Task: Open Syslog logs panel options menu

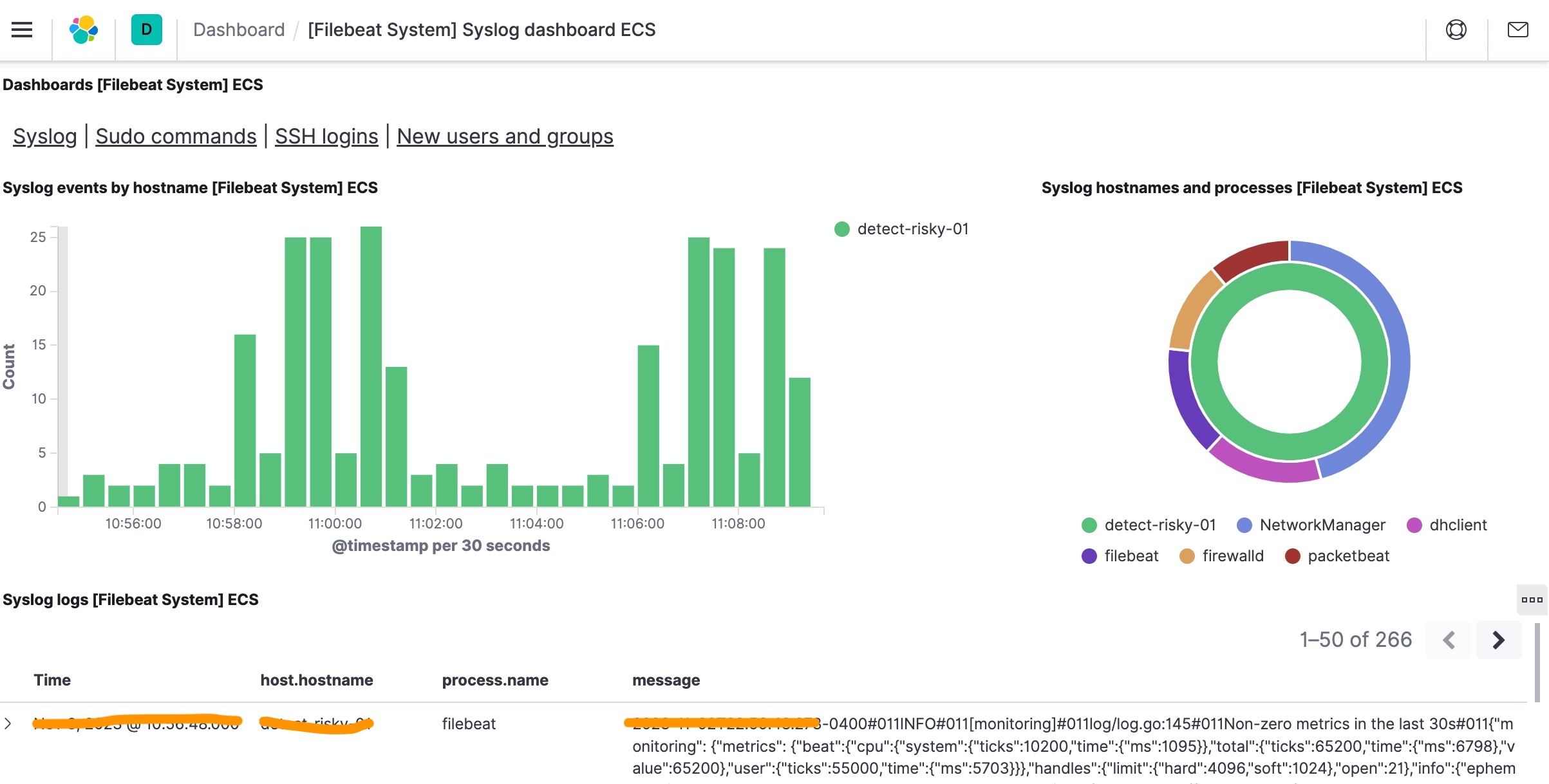Action: [x=1532, y=600]
